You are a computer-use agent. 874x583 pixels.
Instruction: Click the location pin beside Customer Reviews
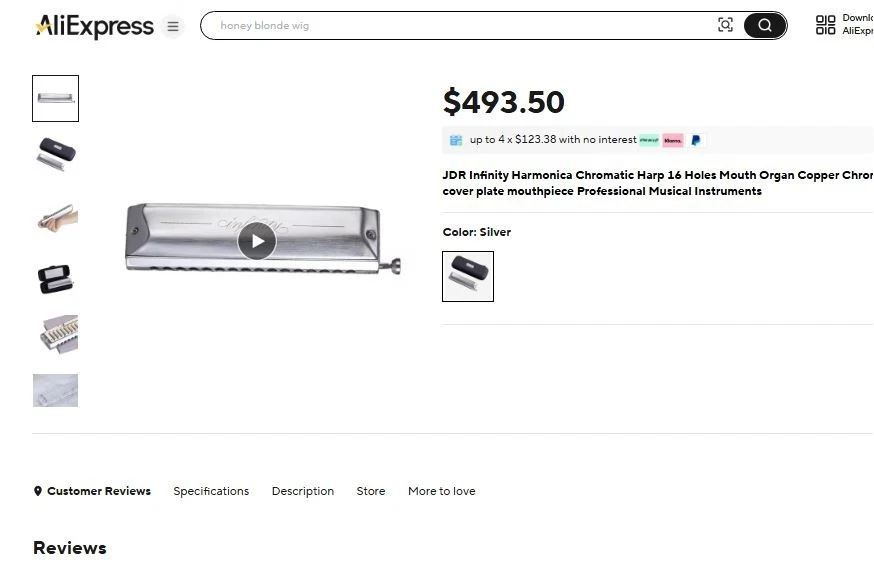click(37, 491)
